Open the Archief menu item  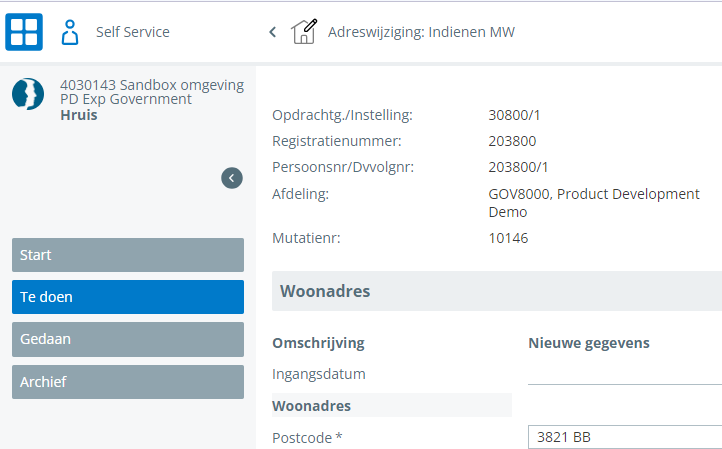coord(128,382)
